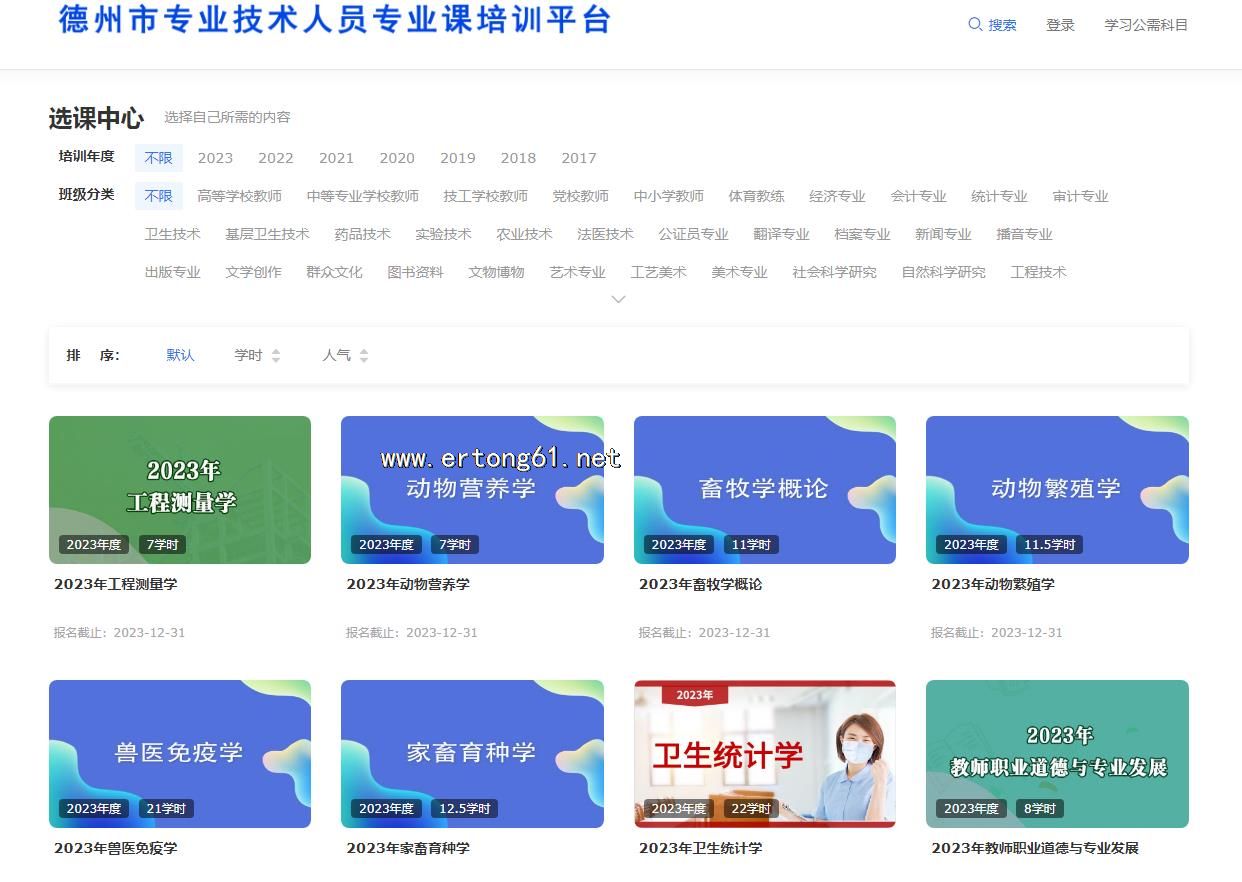Filter by 中小学教师 category

[x=668, y=196]
